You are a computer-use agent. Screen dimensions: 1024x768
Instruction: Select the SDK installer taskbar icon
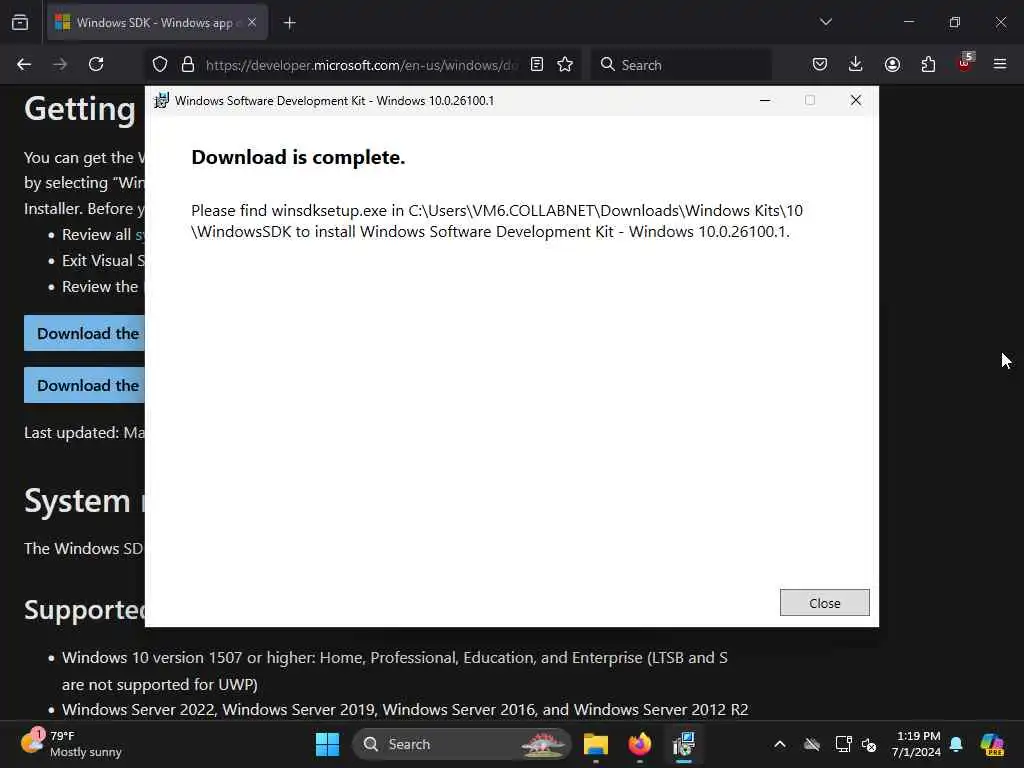(x=684, y=744)
